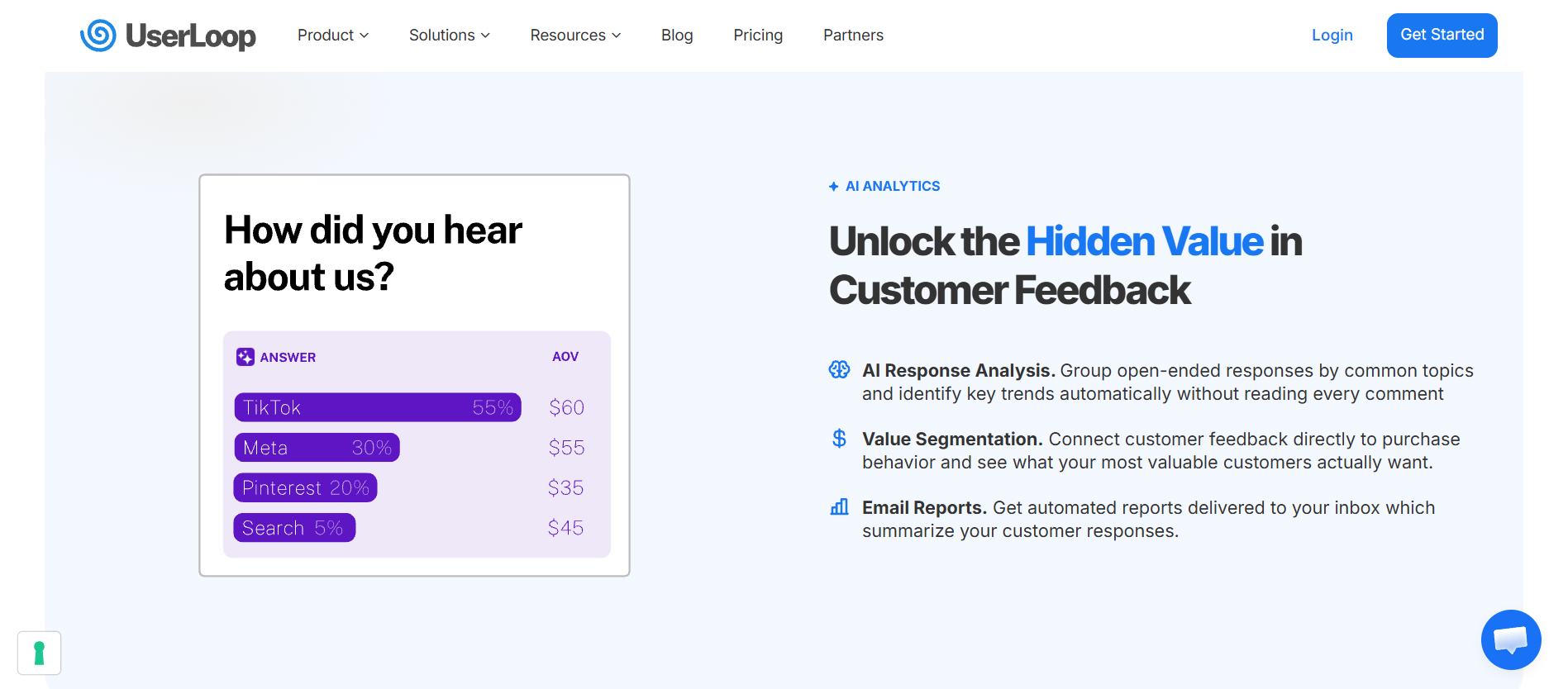Select Pricing from the navigation
This screenshot has height=689, width=1568.
click(757, 35)
